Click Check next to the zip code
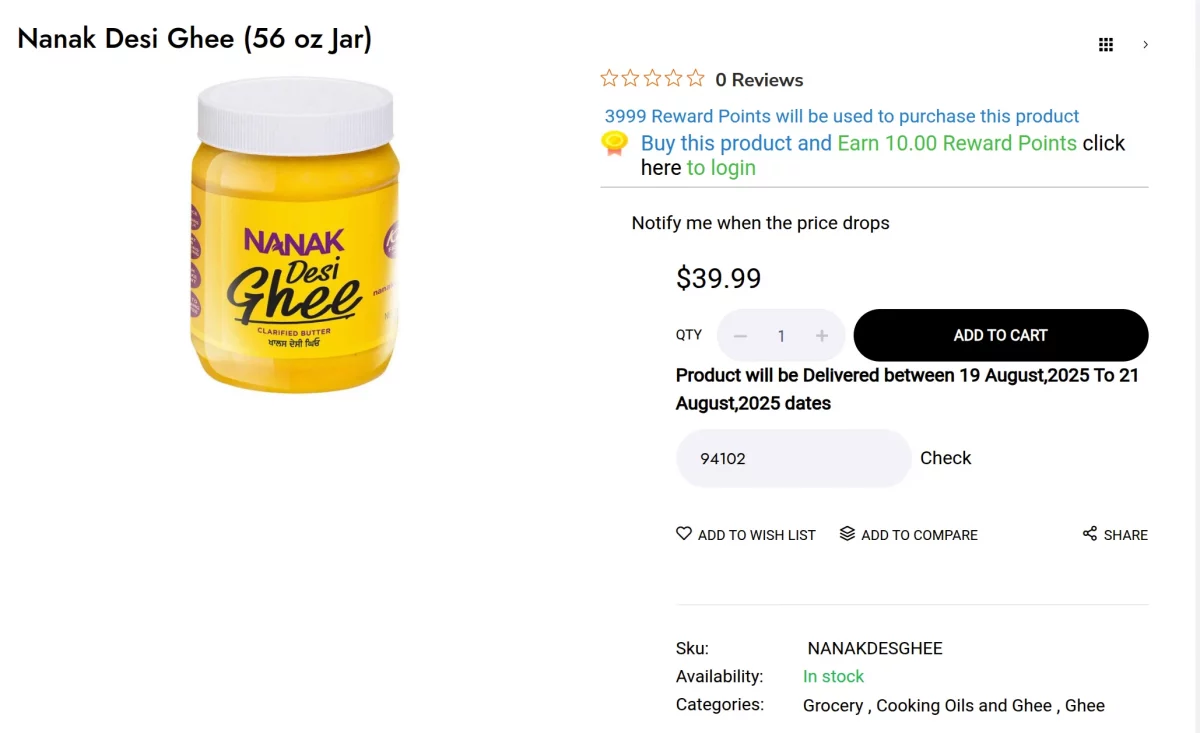 945,458
